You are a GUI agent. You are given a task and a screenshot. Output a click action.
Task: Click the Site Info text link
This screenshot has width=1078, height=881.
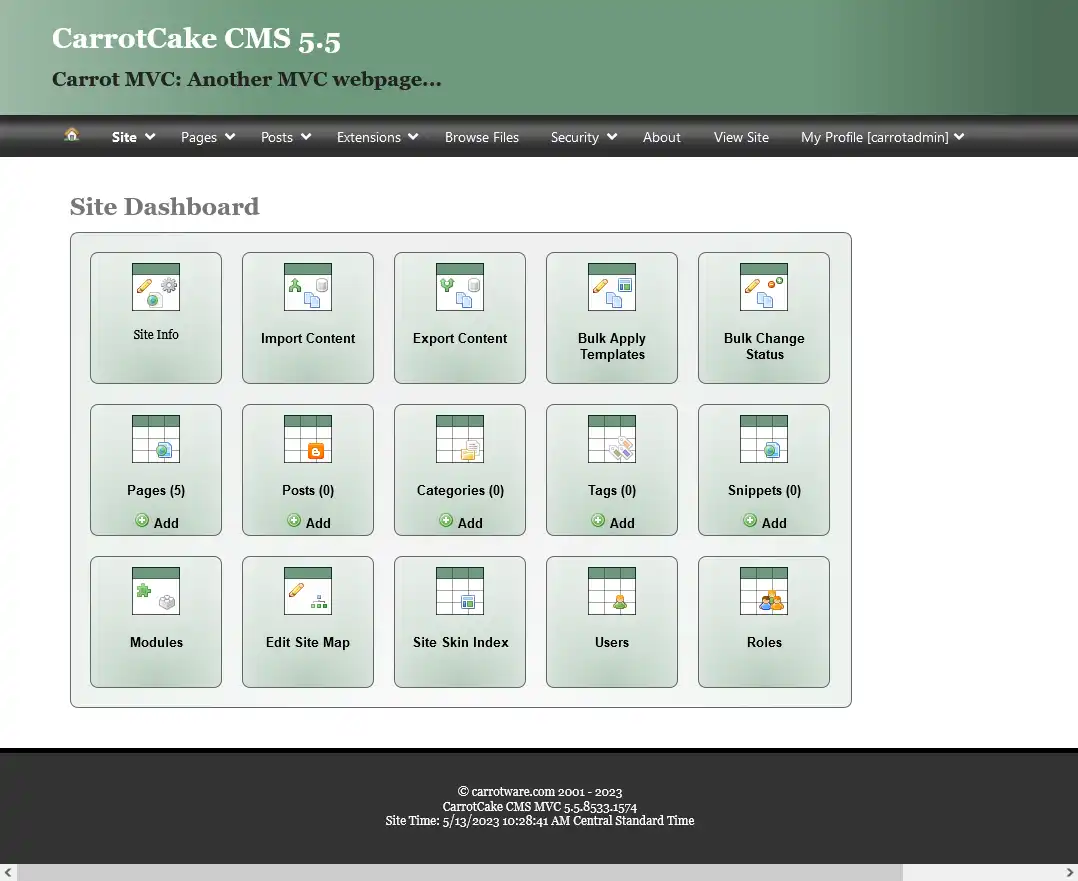click(x=156, y=335)
